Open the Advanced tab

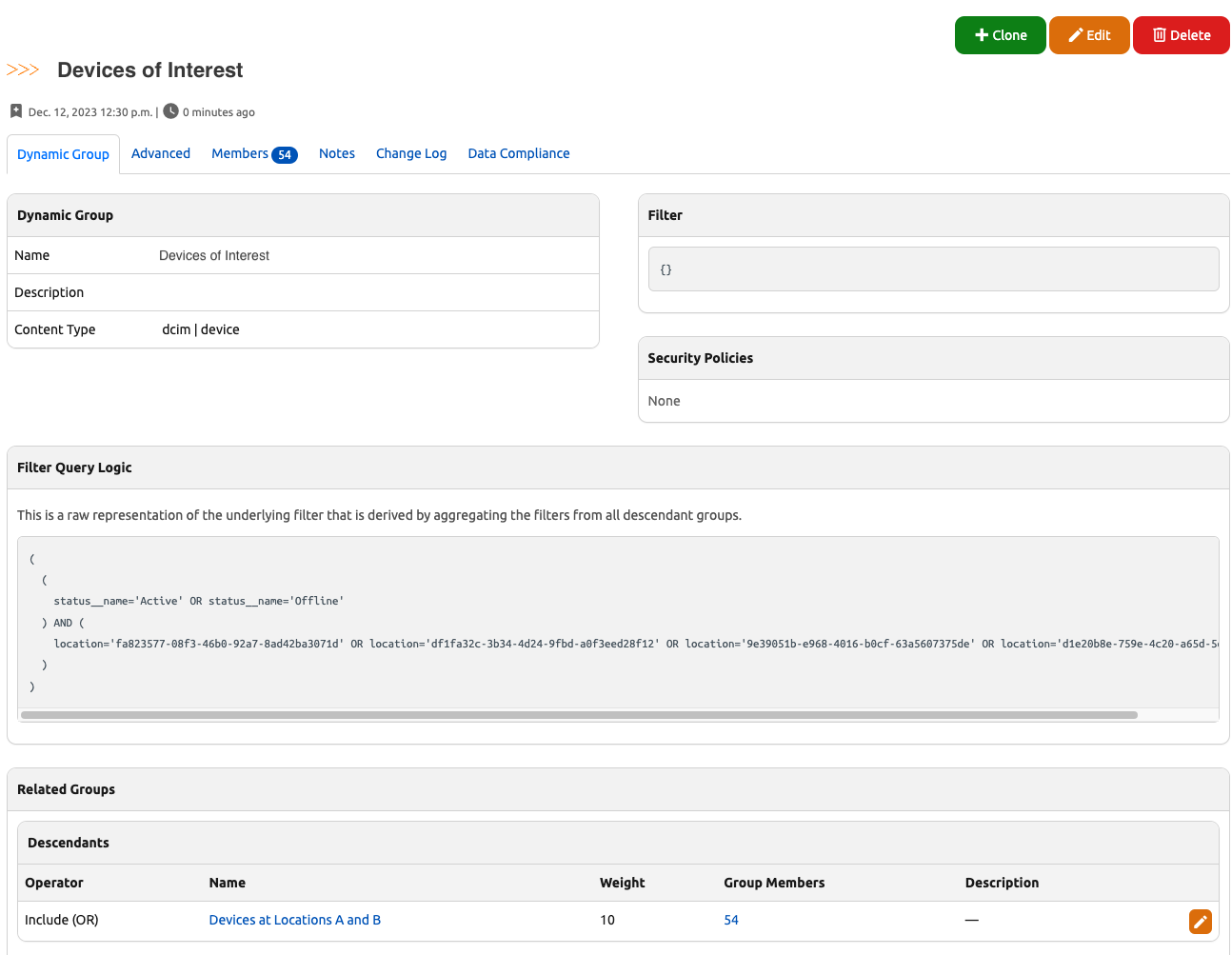point(161,153)
